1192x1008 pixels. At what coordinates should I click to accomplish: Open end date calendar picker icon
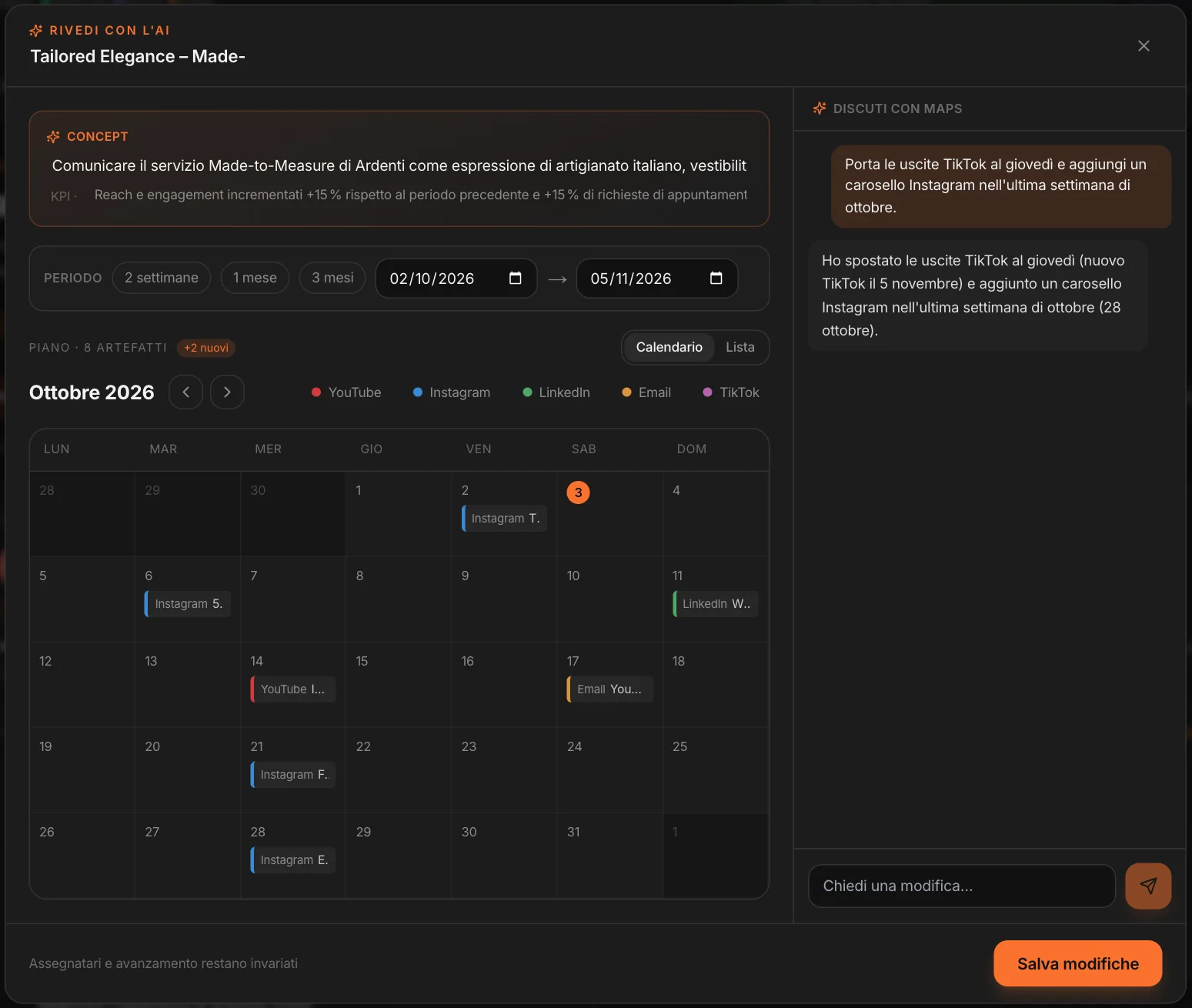click(x=716, y=278)
